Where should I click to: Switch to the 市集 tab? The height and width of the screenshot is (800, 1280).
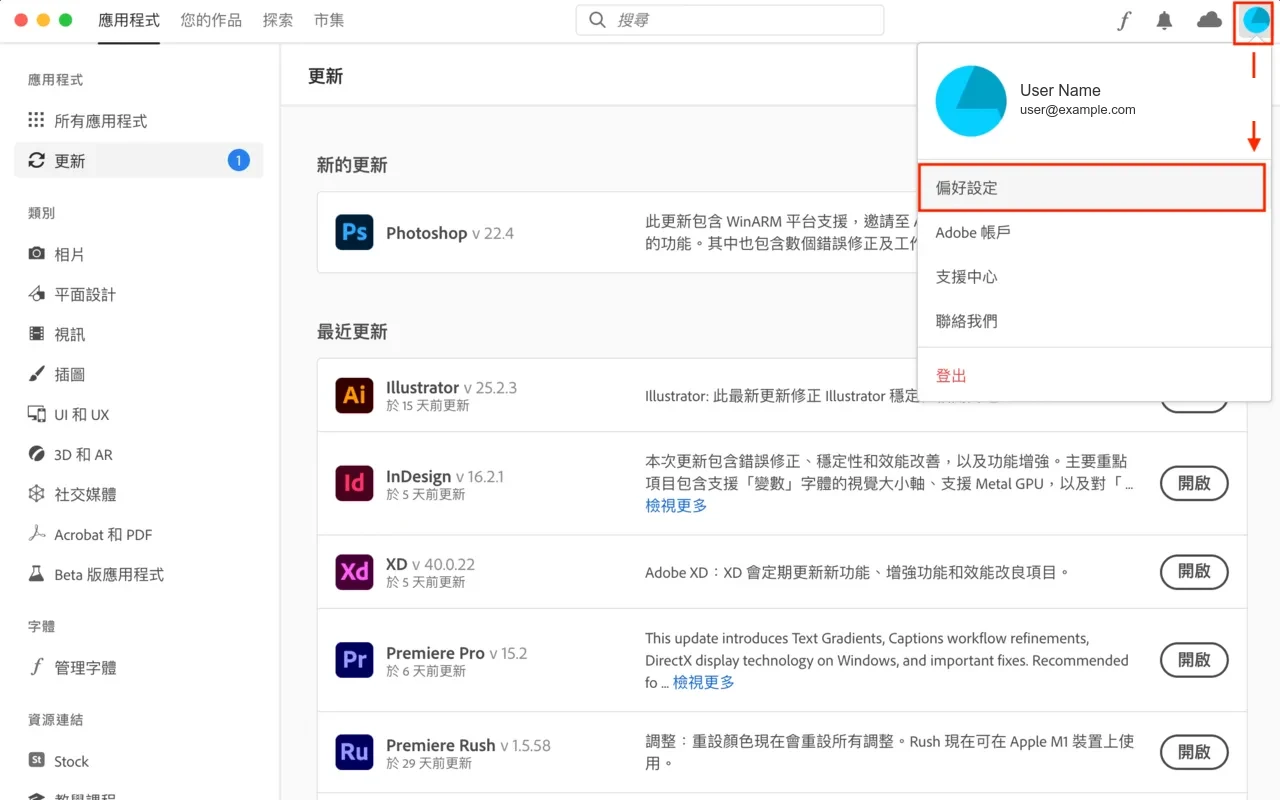[329, 20]
